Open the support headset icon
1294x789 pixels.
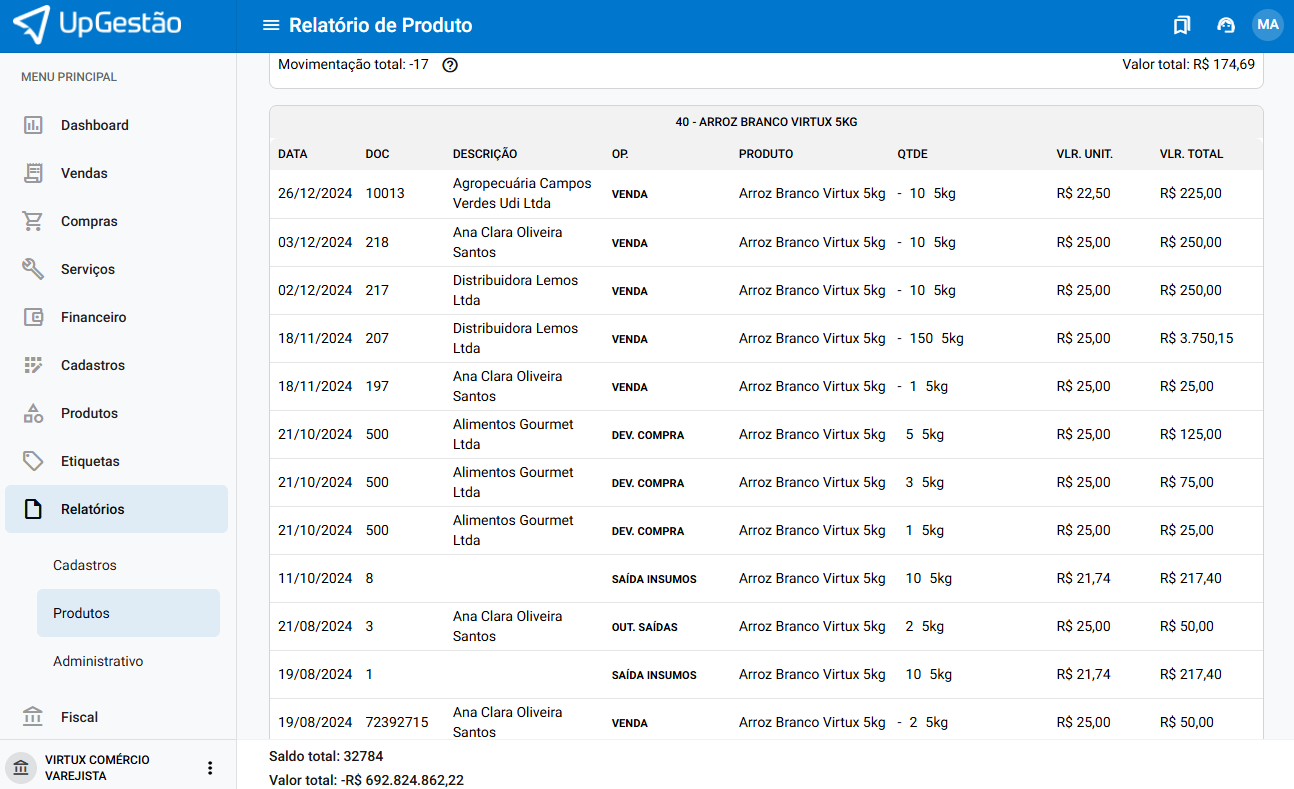(1225, 25)
